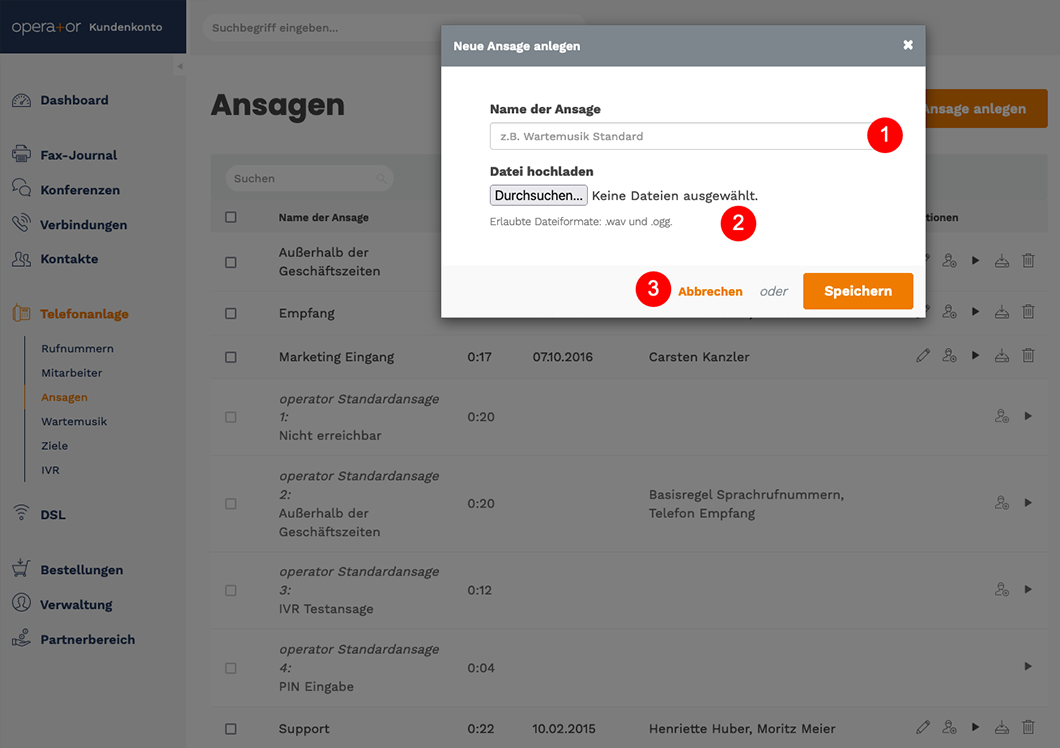This screenshot has width=1060, height=748.
Task: Check the Standardansage 3 row checkbox
Action: (231, 590)
